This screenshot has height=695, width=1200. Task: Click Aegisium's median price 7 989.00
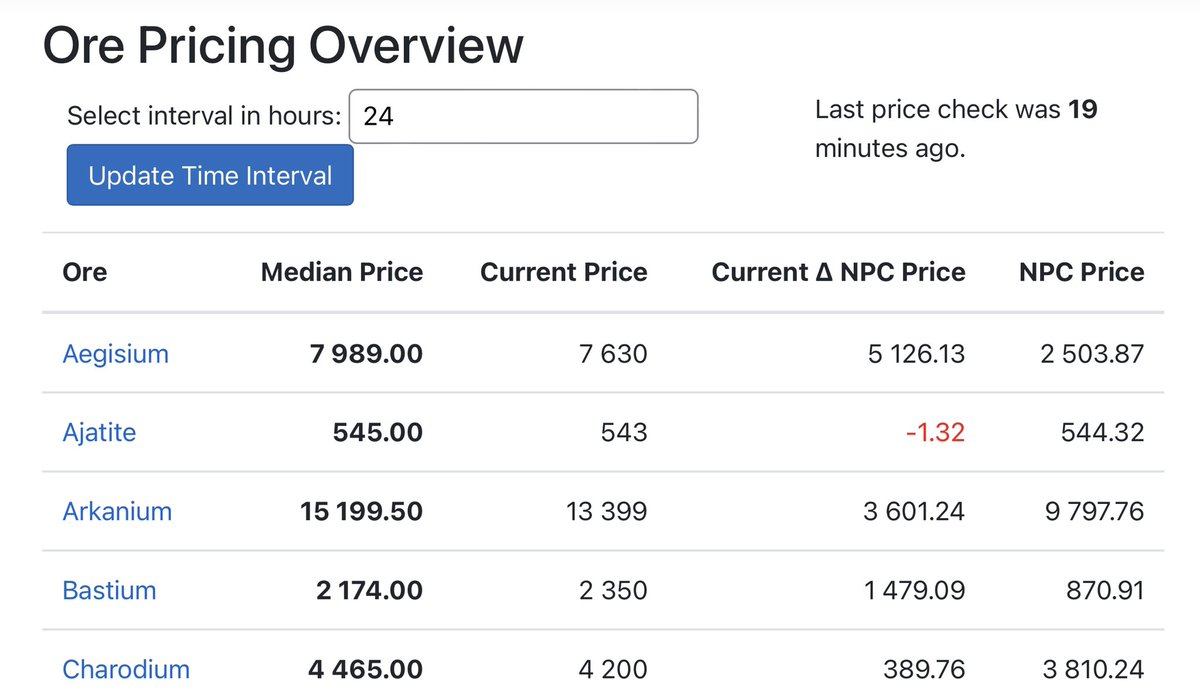coord(363,353)
